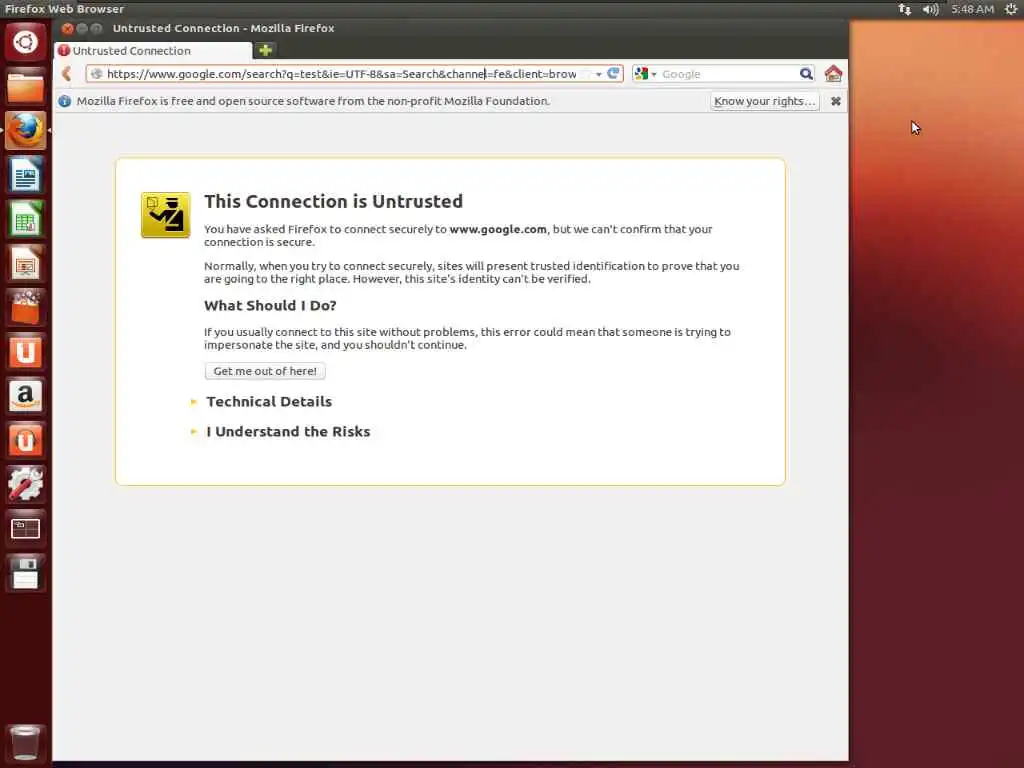Open System Settings from launcher
1024x768 pixels.
coord(25,485)
